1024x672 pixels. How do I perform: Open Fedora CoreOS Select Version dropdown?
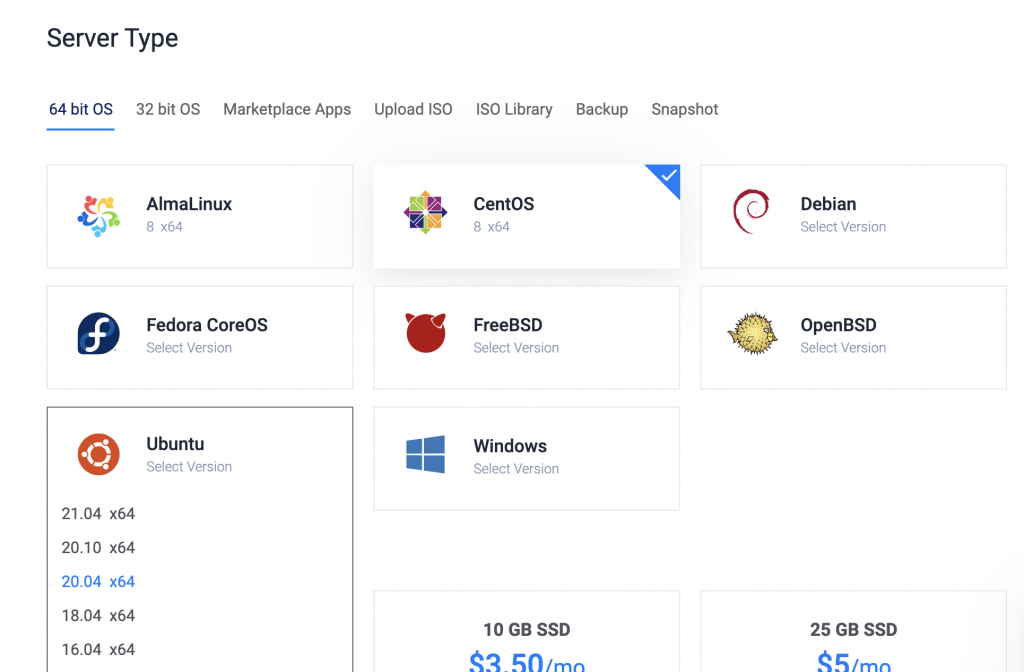click(x=189, y=347)
